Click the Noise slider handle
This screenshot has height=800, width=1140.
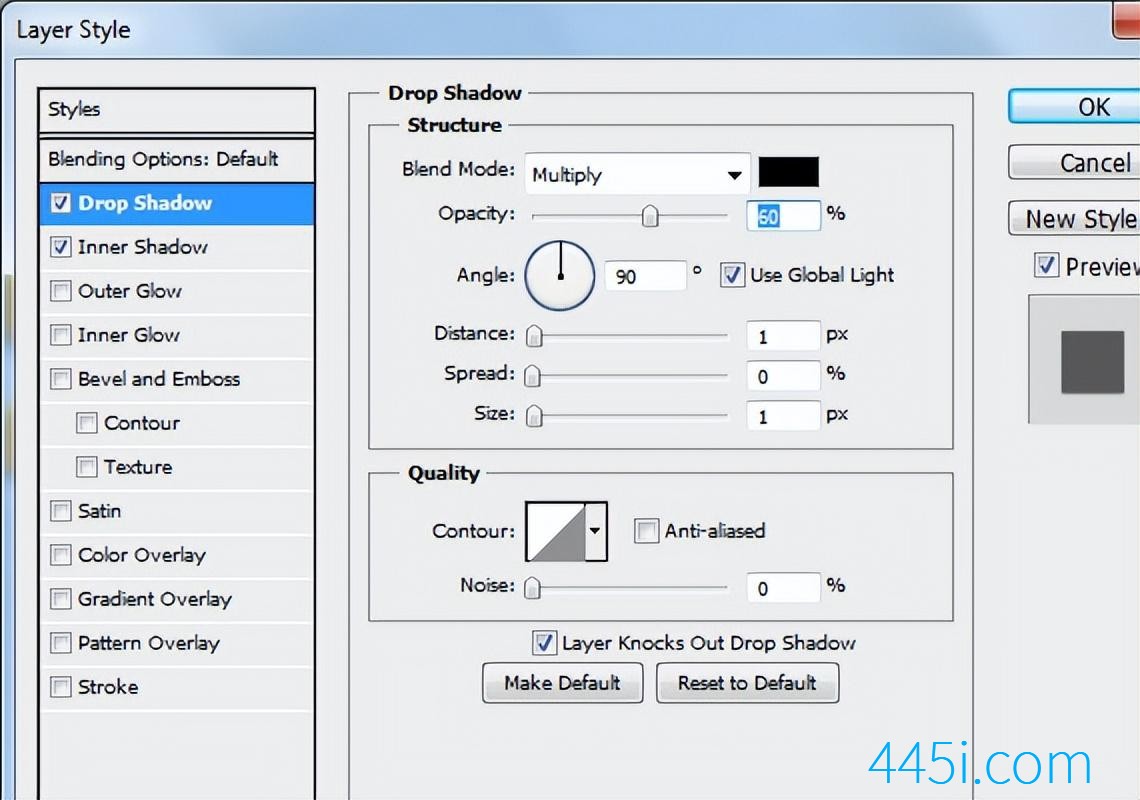point(533,588)
